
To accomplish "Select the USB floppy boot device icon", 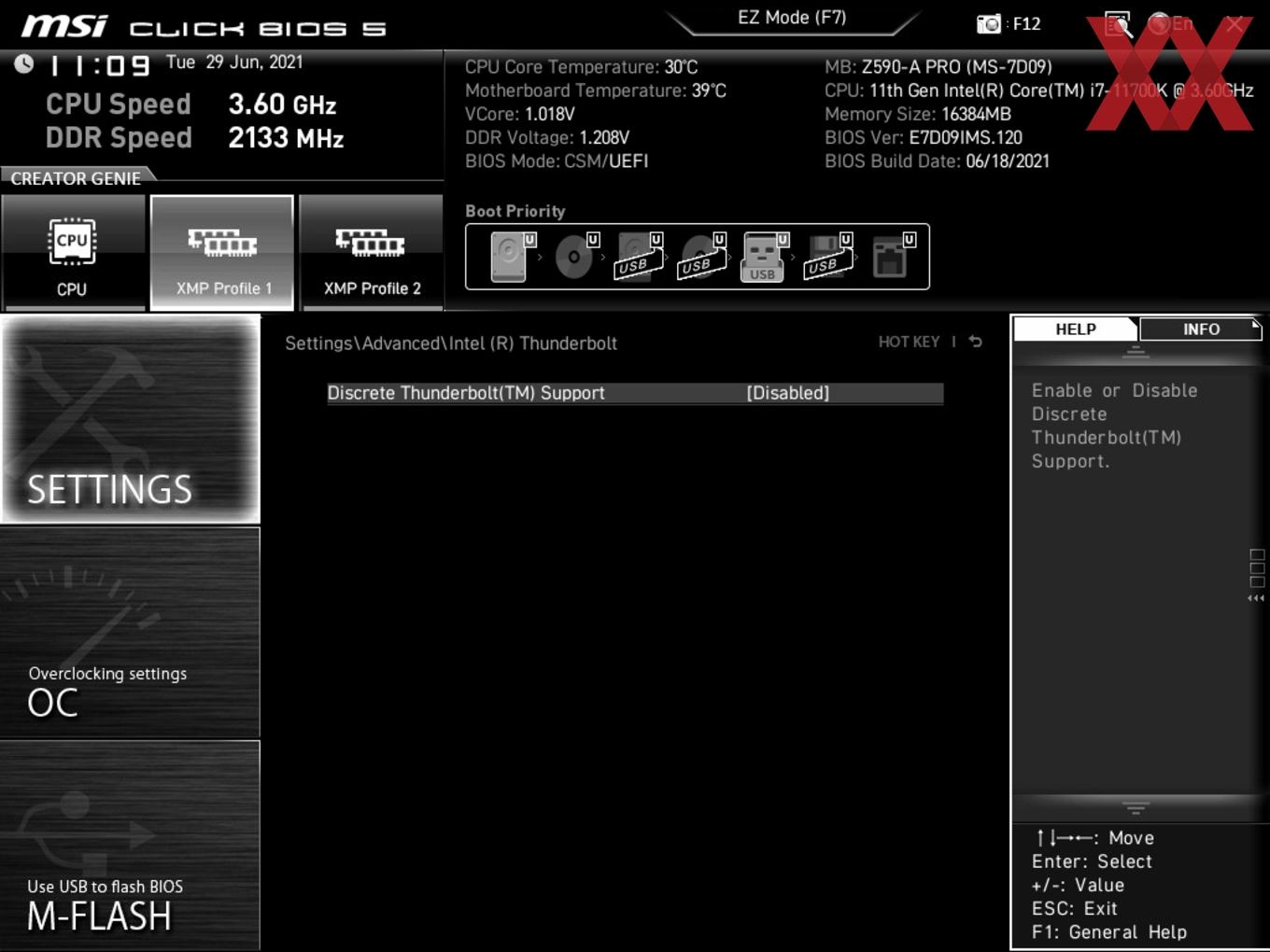I will 827,257.
